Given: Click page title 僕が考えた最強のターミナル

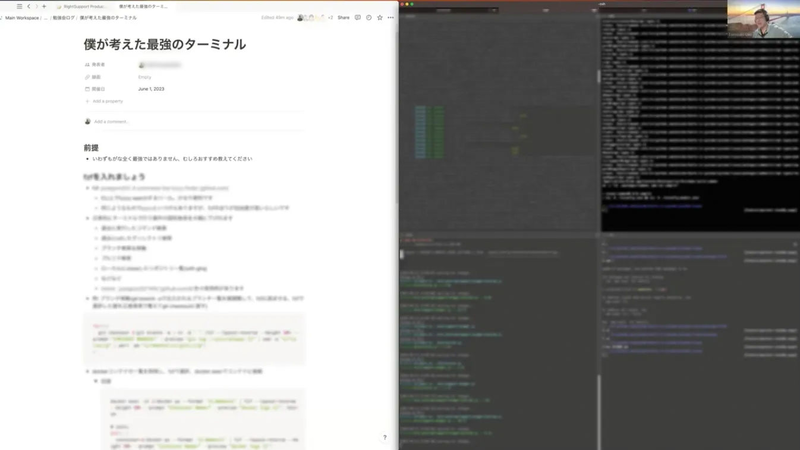Looking at the screenshot, I should point(165,44).
